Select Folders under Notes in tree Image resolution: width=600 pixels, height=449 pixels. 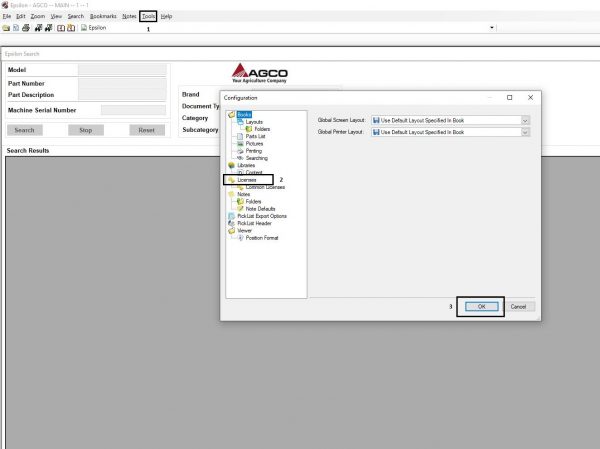253,201
